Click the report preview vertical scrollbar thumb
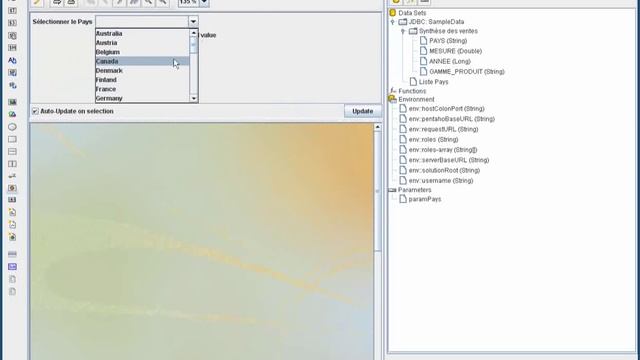Screen dimensions: 640x360 [378, 191]
